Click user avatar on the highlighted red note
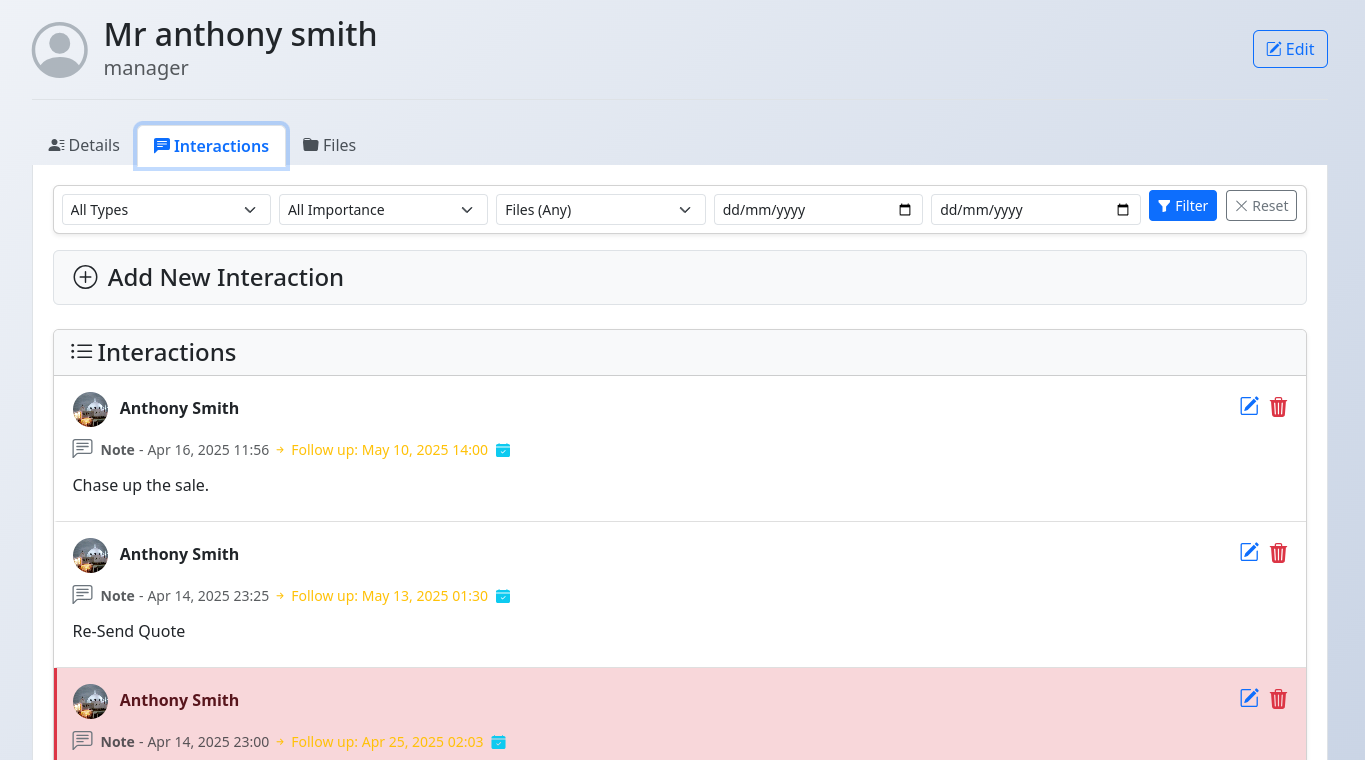This screenshot has width=1365, height=760. [90, 701]
